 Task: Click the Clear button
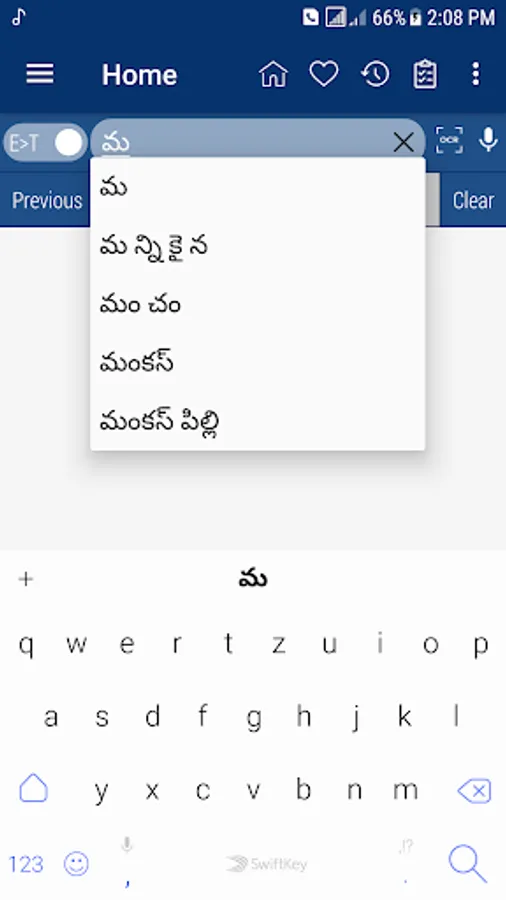(x=473, y=200)
